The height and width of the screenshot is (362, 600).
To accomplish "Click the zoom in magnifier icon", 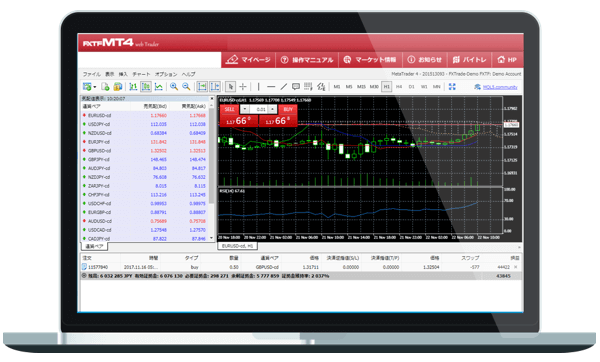I will coord(174,86).
